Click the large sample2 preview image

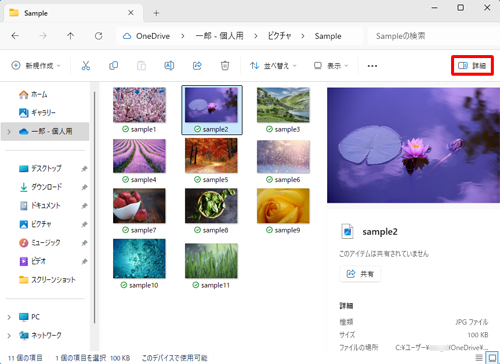tap(413, 145)
